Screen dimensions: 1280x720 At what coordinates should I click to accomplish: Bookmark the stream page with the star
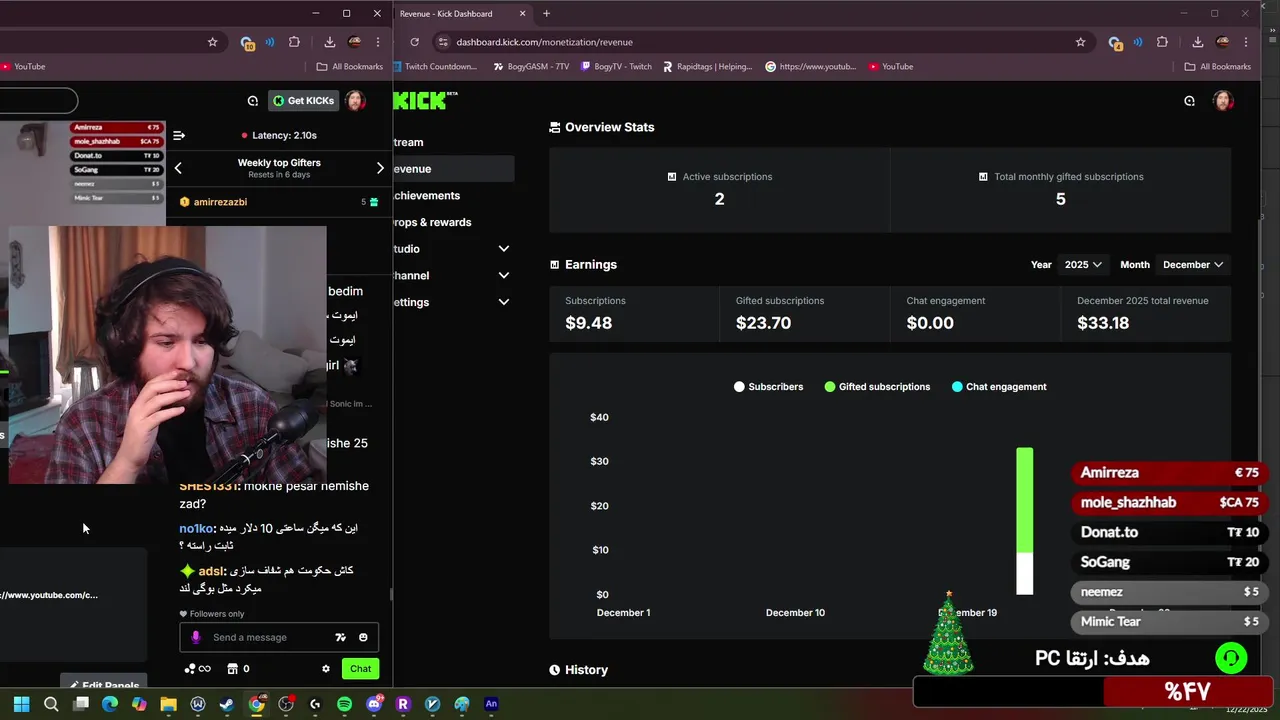(x=212, y=42)
